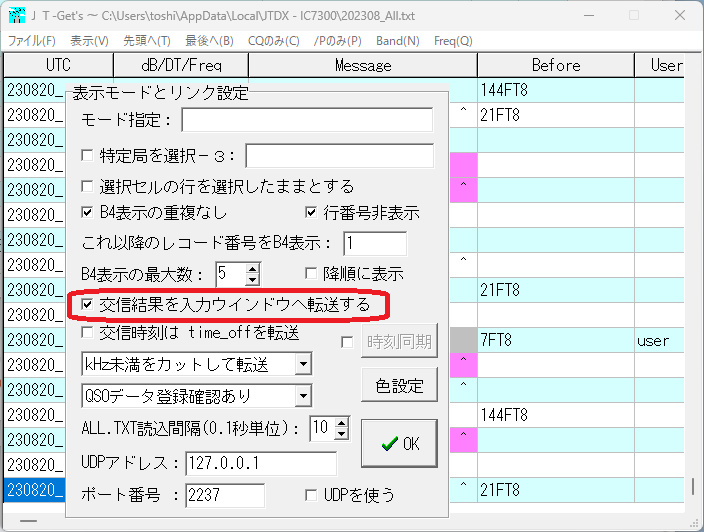Enable 選択セルの行を選択したままとする checkbox
This screenshot has height=532, width=704.
(x=87, y=185)
